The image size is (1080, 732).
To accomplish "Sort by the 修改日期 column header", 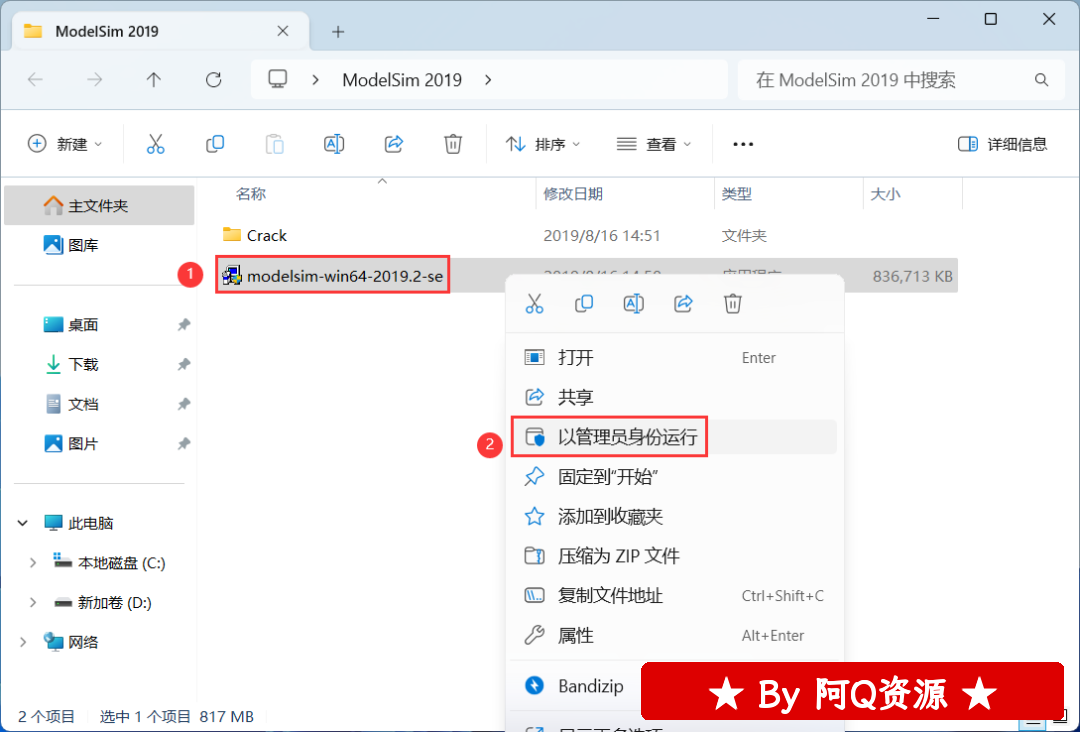I will click(573, 194).
